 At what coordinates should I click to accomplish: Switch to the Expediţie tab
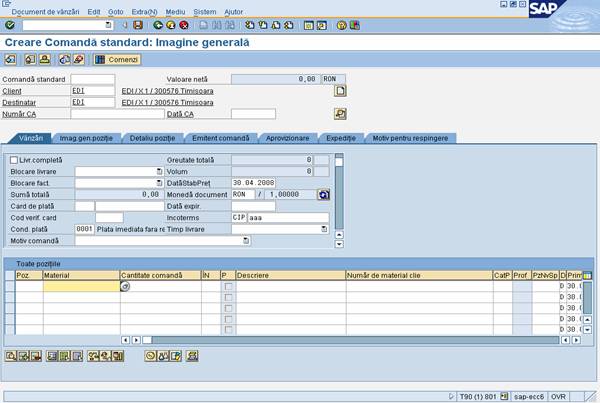pos(341,137)
